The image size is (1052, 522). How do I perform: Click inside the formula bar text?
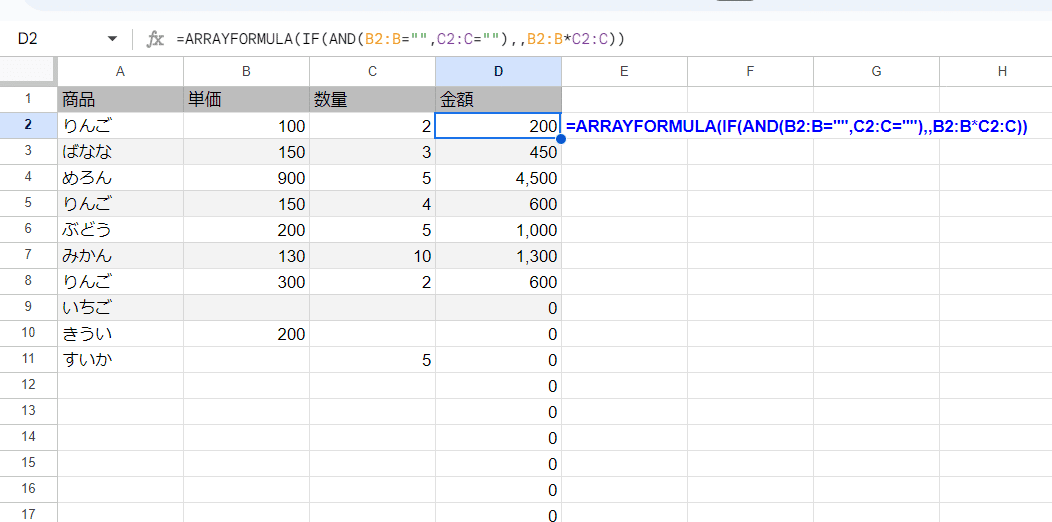(401, 40)
